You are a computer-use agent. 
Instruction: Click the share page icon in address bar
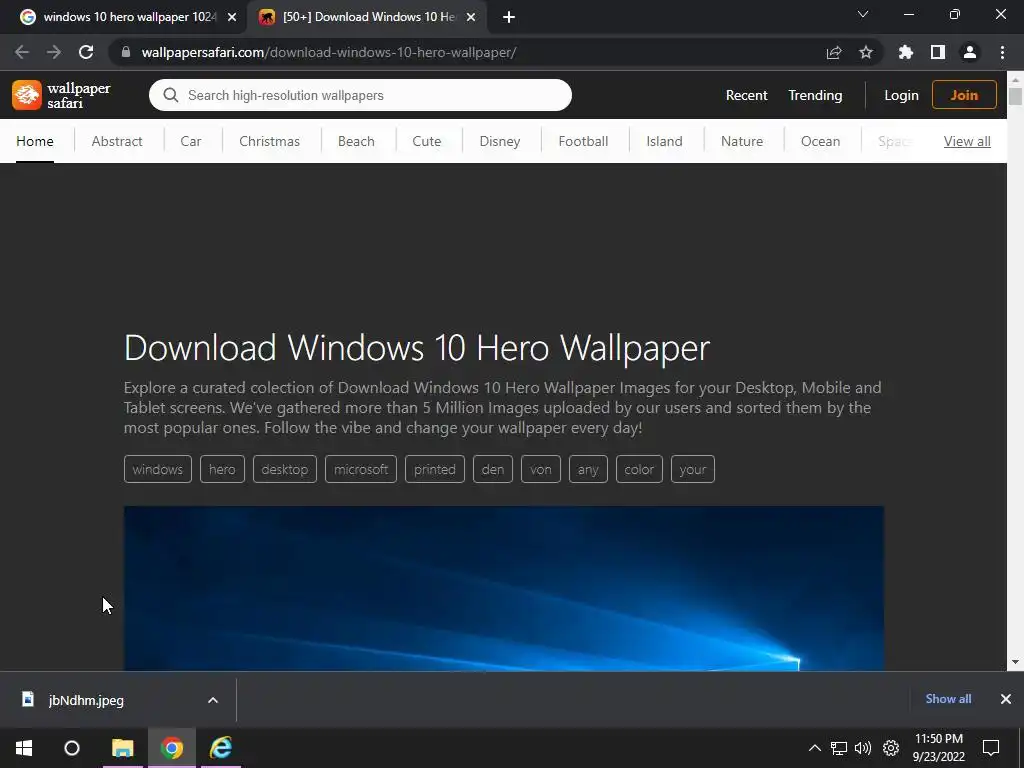[x=833, y=52]
